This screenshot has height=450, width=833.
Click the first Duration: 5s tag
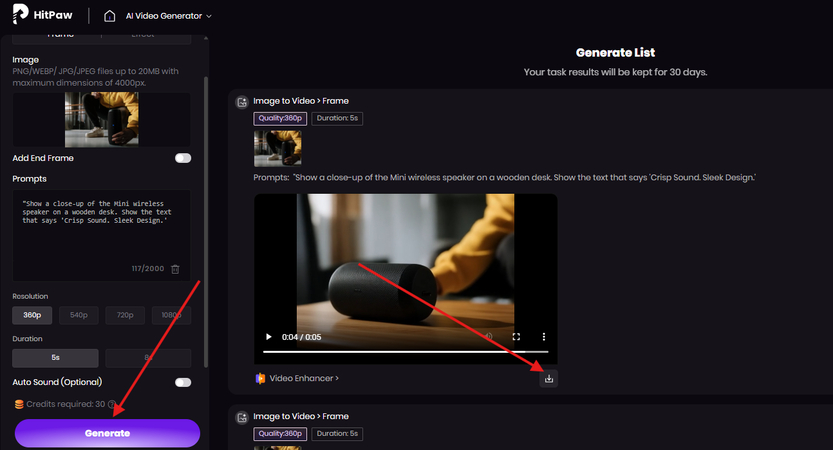[x=337, y=118]
